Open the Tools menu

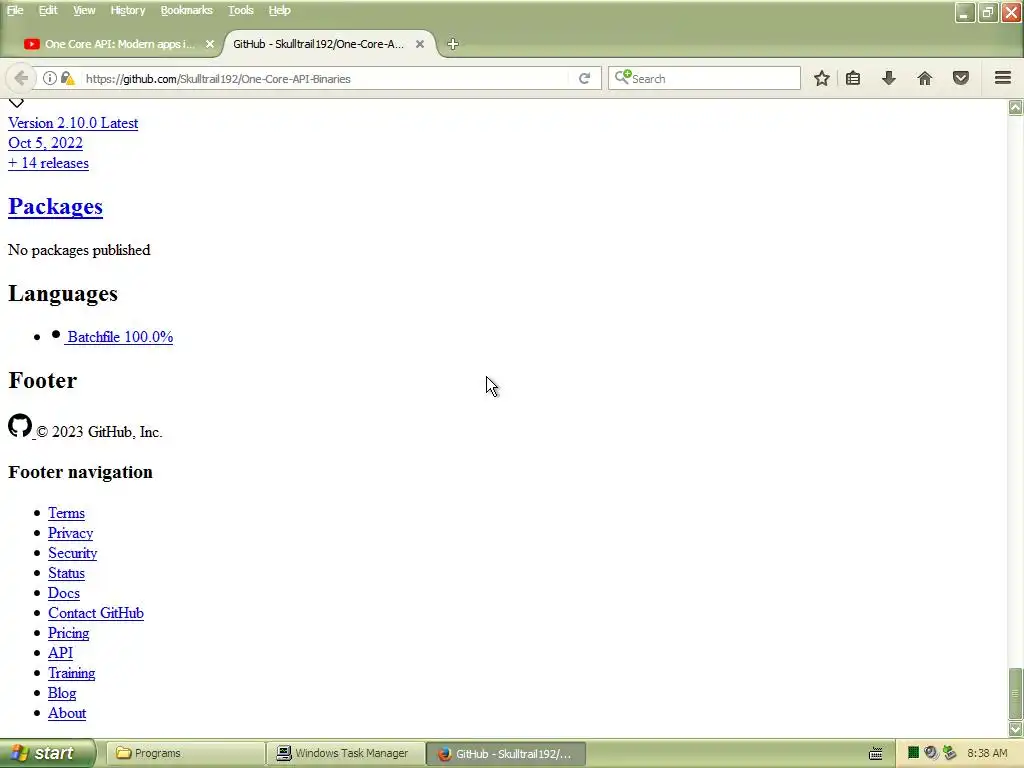point(240,10)
